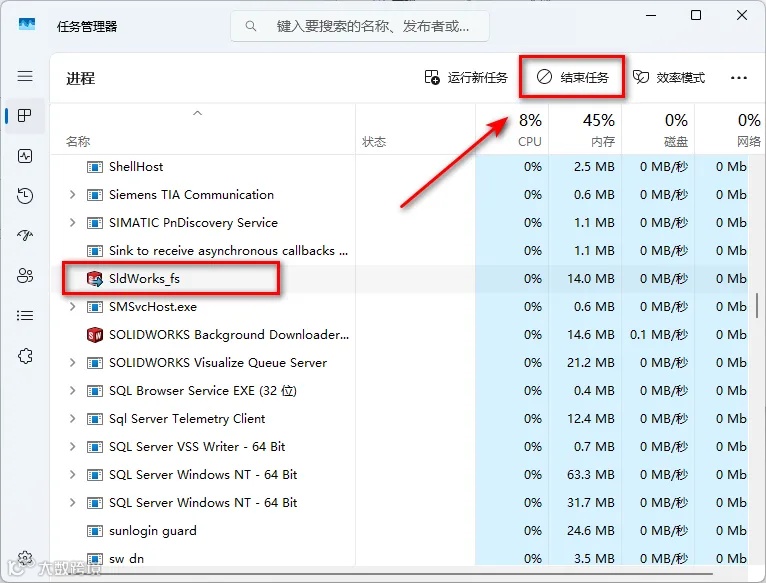Open Users icon in sidebar
This screenshot has width=766, height=583.
[x=25, y=276]
